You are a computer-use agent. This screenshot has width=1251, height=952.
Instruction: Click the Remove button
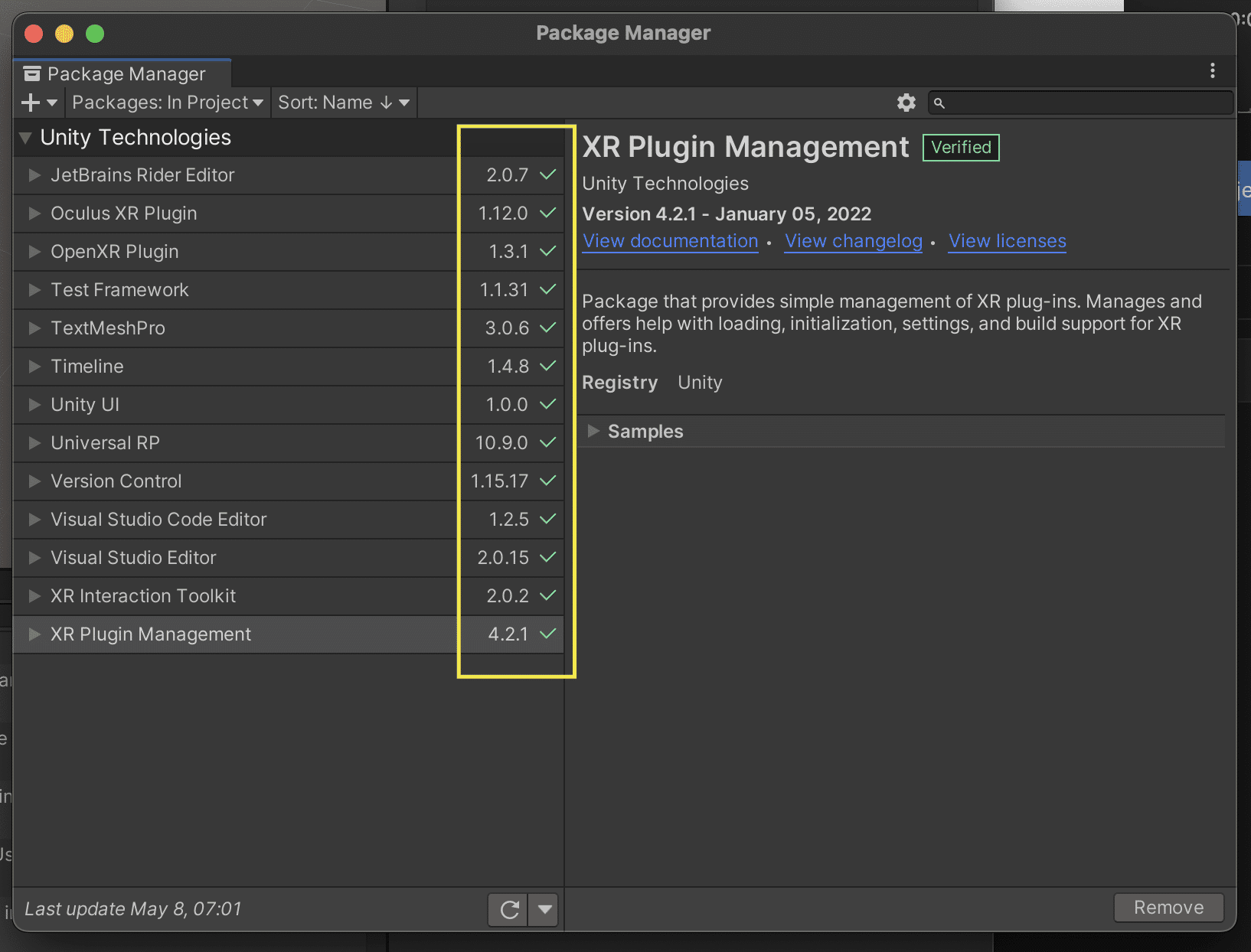click(x=1168, y=908)
